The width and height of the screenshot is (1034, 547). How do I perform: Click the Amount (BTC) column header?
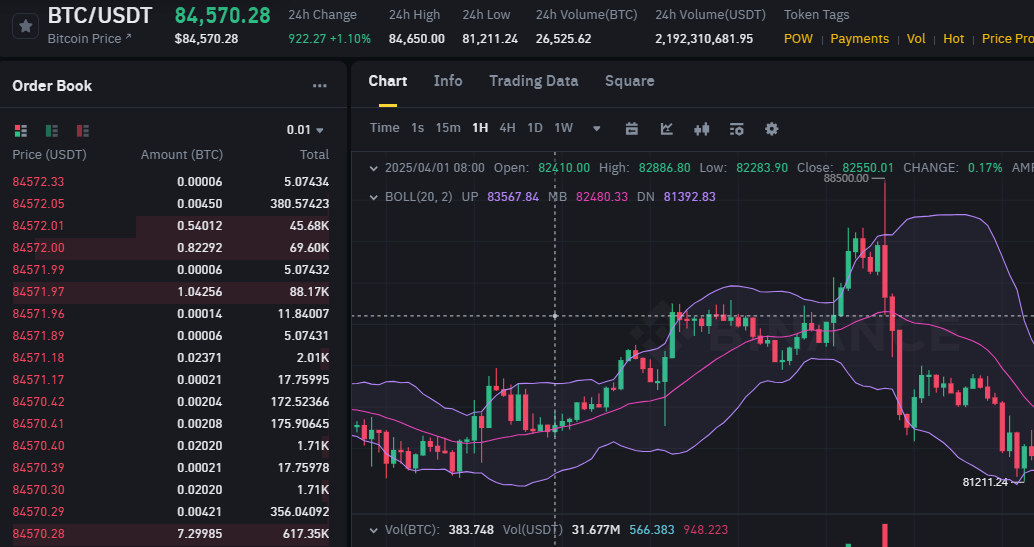tap(182, 155)
